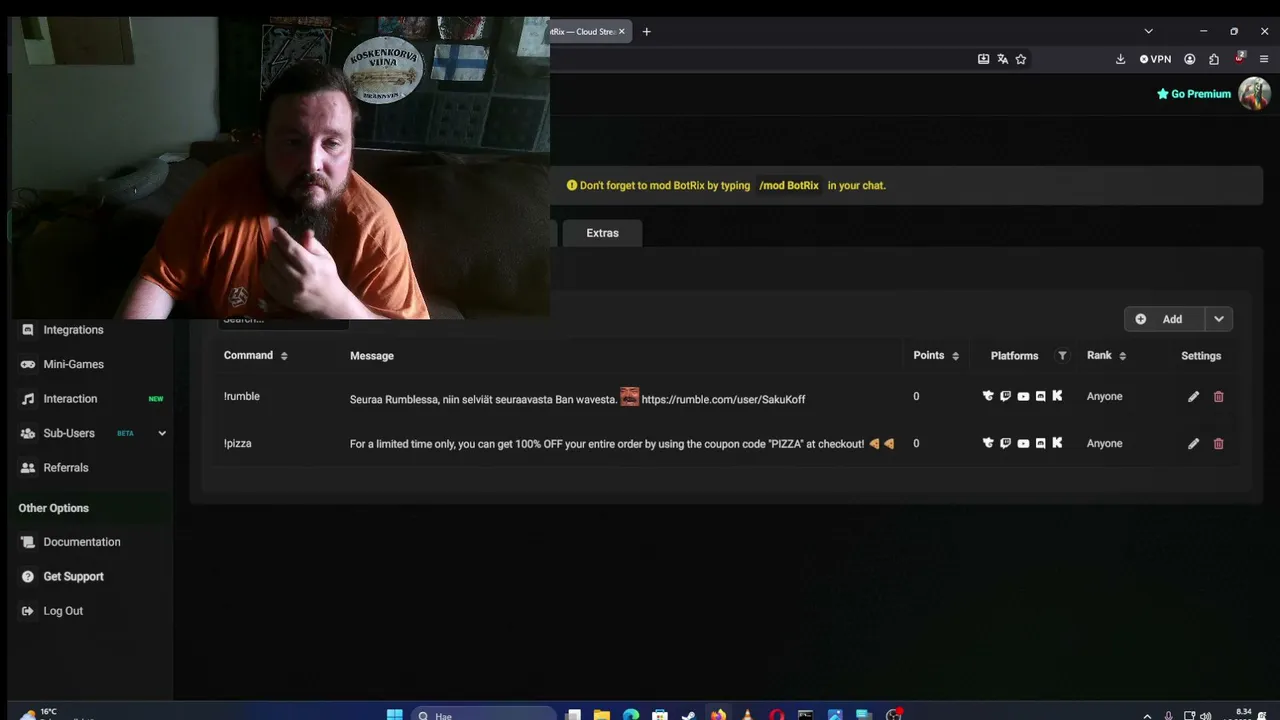Viewport: 1280px width, 720px height.
Task: Open Get Support in the sidebar
Action: tap(73, 577)
